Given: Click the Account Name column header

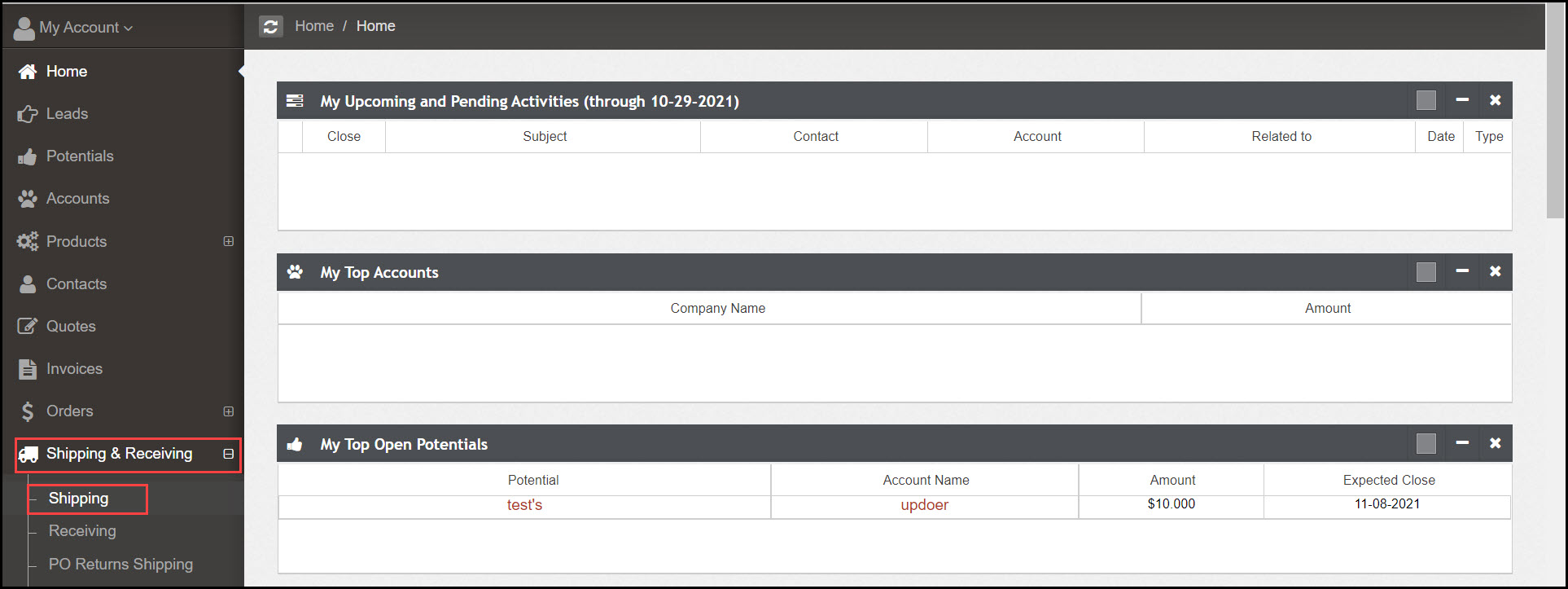Looking at the screenshot, I should [926, 481].
